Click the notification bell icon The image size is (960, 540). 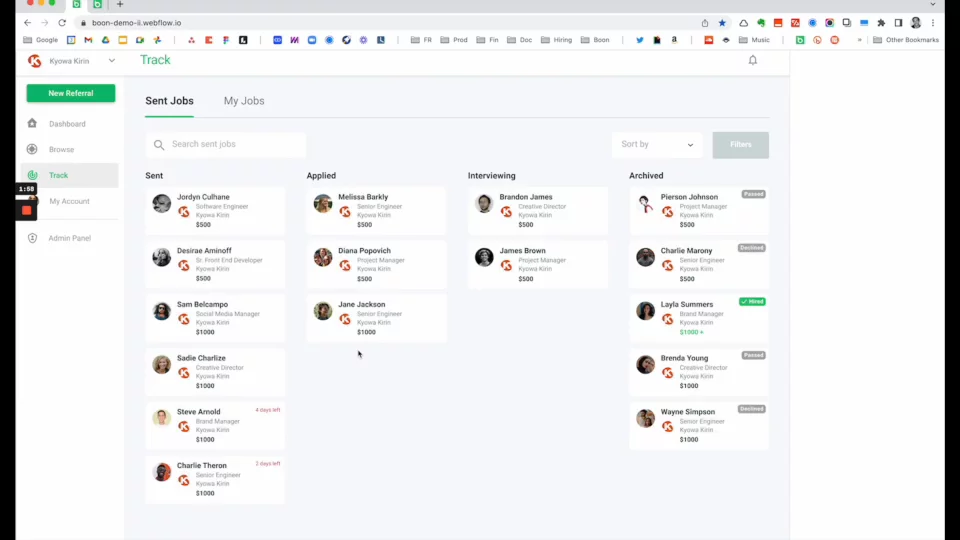753,60
